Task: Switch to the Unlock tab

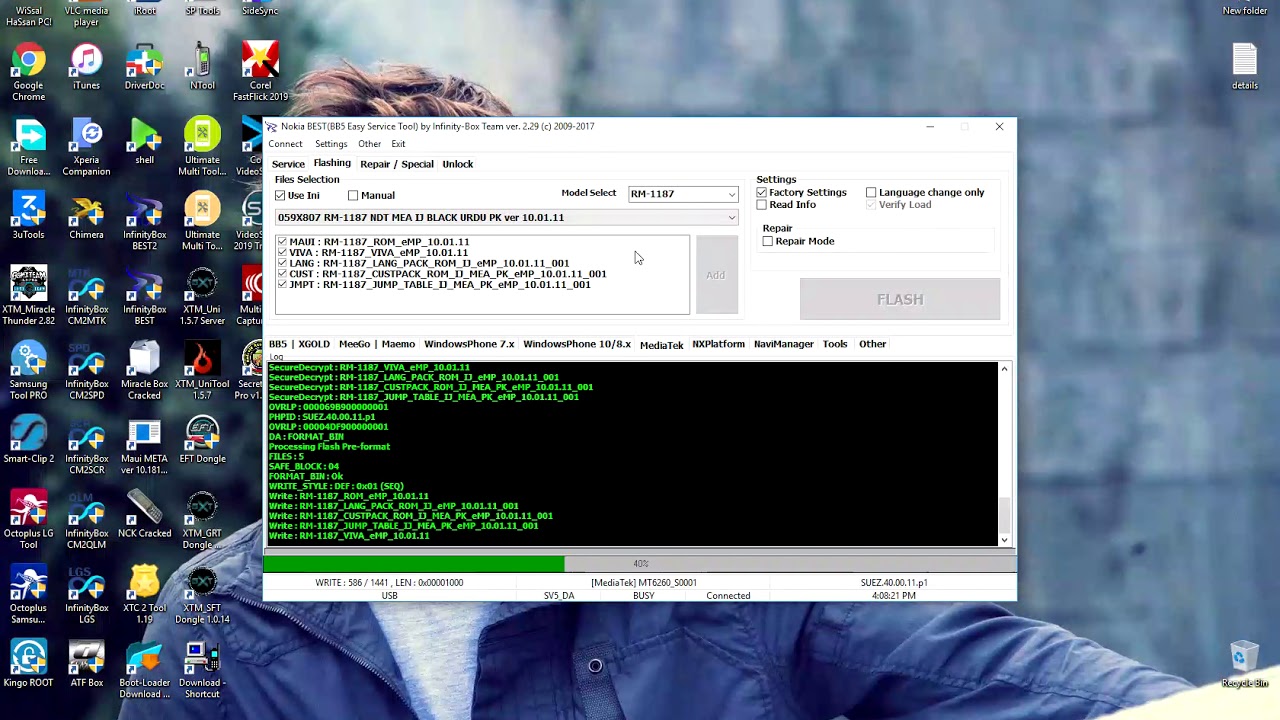Action: [458, 164]
